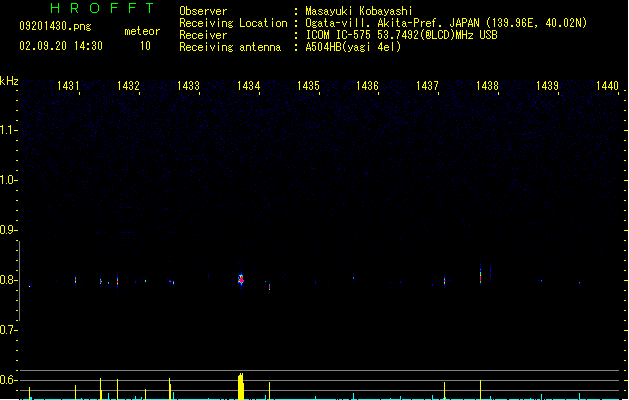The height and width of the screenshot is (400, 629).
Task: Click the 0.8 kHz frequency label
Action: tap(8, 280)
